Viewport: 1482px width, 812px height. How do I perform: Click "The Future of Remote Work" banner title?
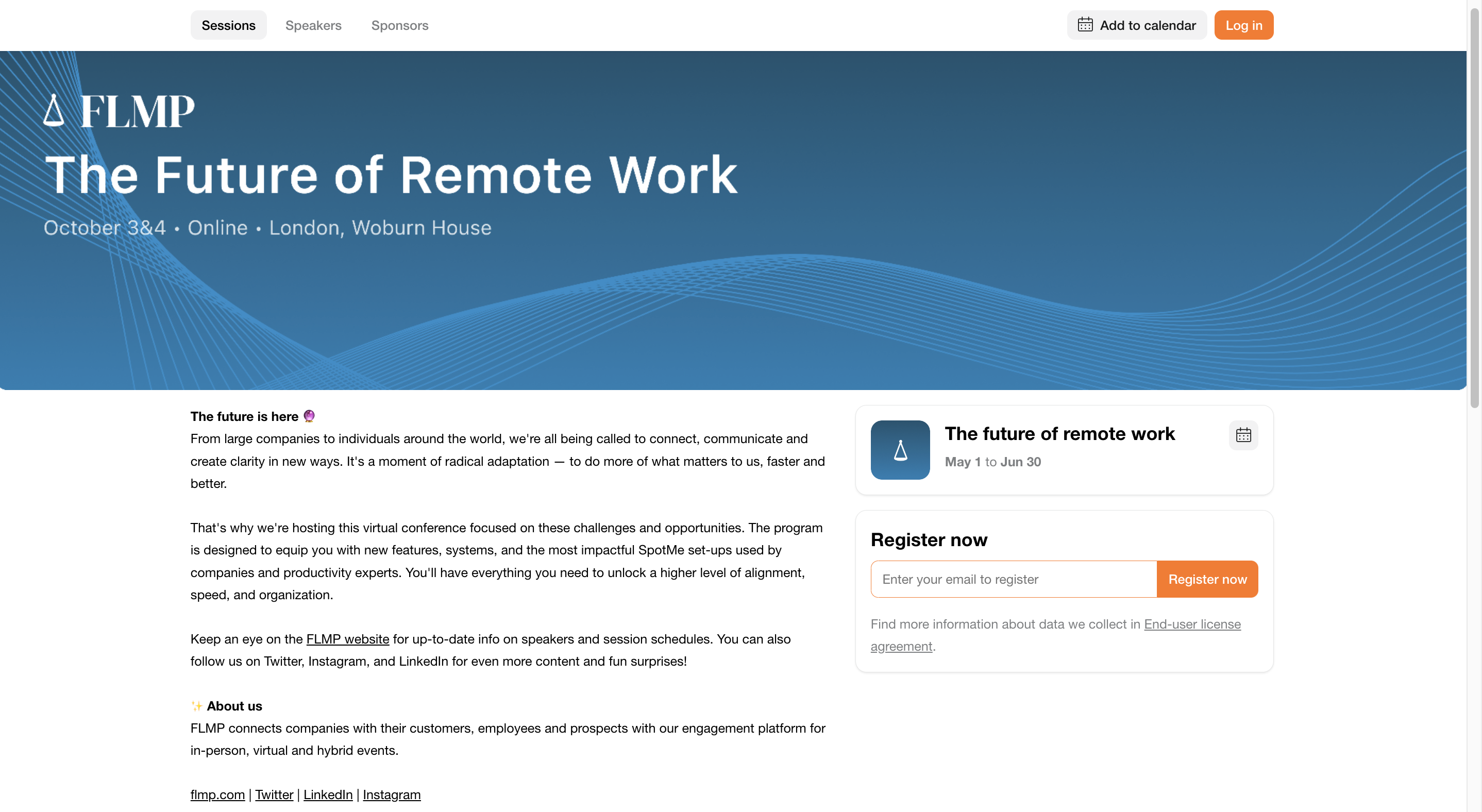point(391,174)
